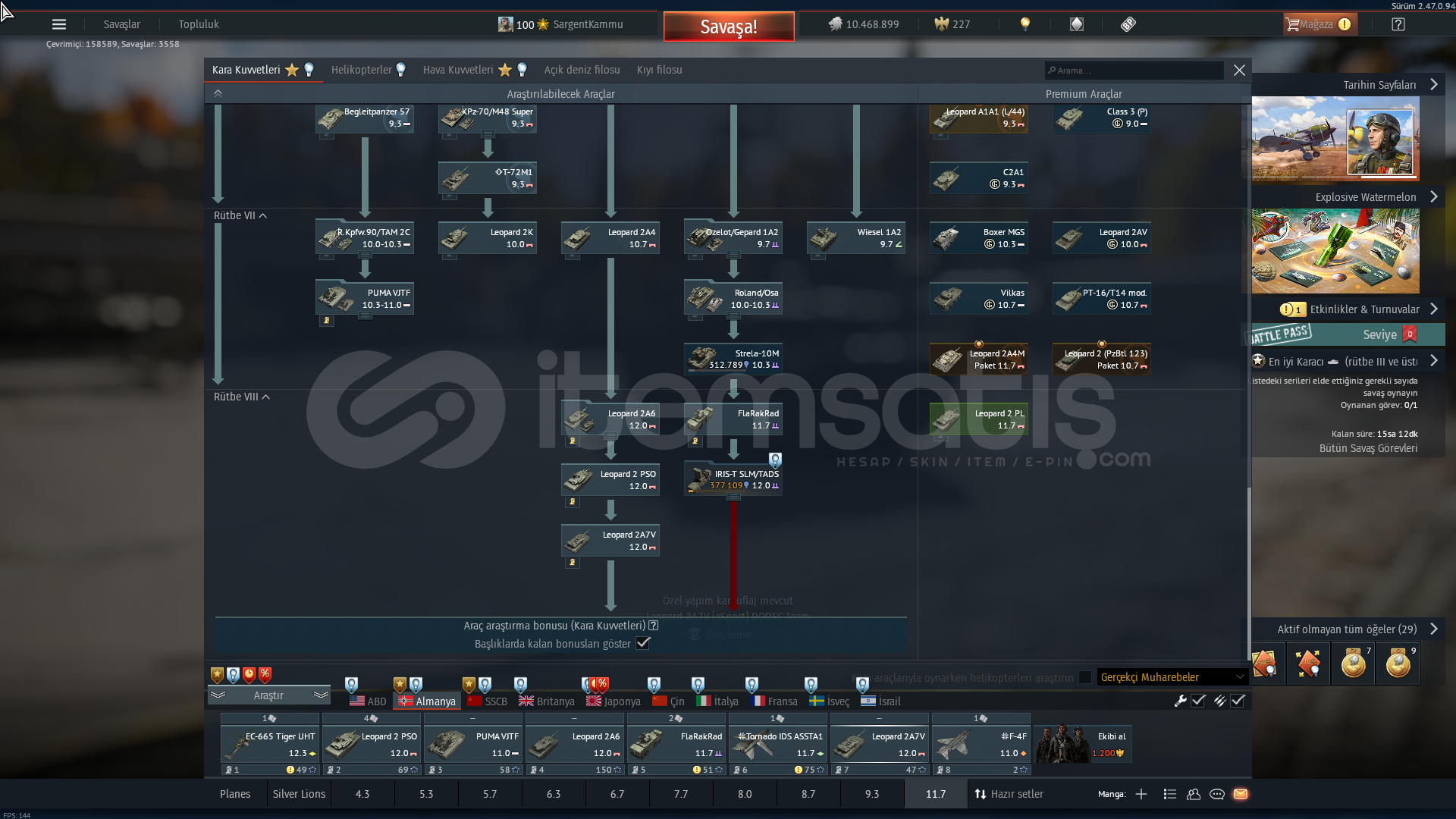1456x819 pixels.
Task: Click the gold star booster in Araştır panel
Action: (x=218, y=674)
